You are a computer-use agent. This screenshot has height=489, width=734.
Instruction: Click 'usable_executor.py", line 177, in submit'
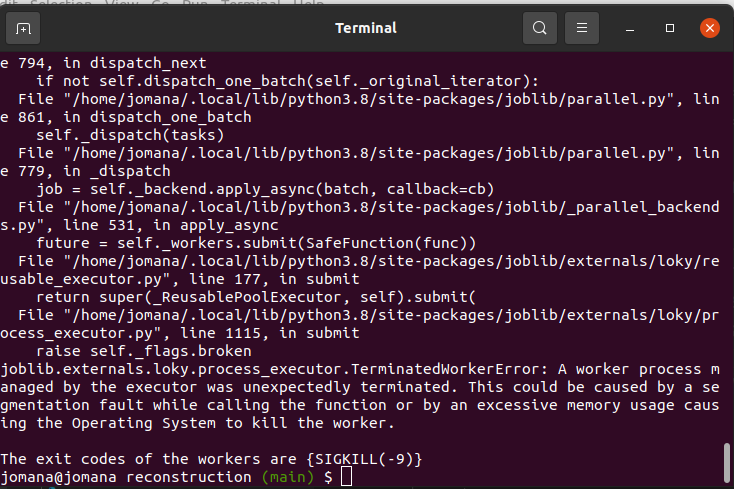[x=180, y=279]
